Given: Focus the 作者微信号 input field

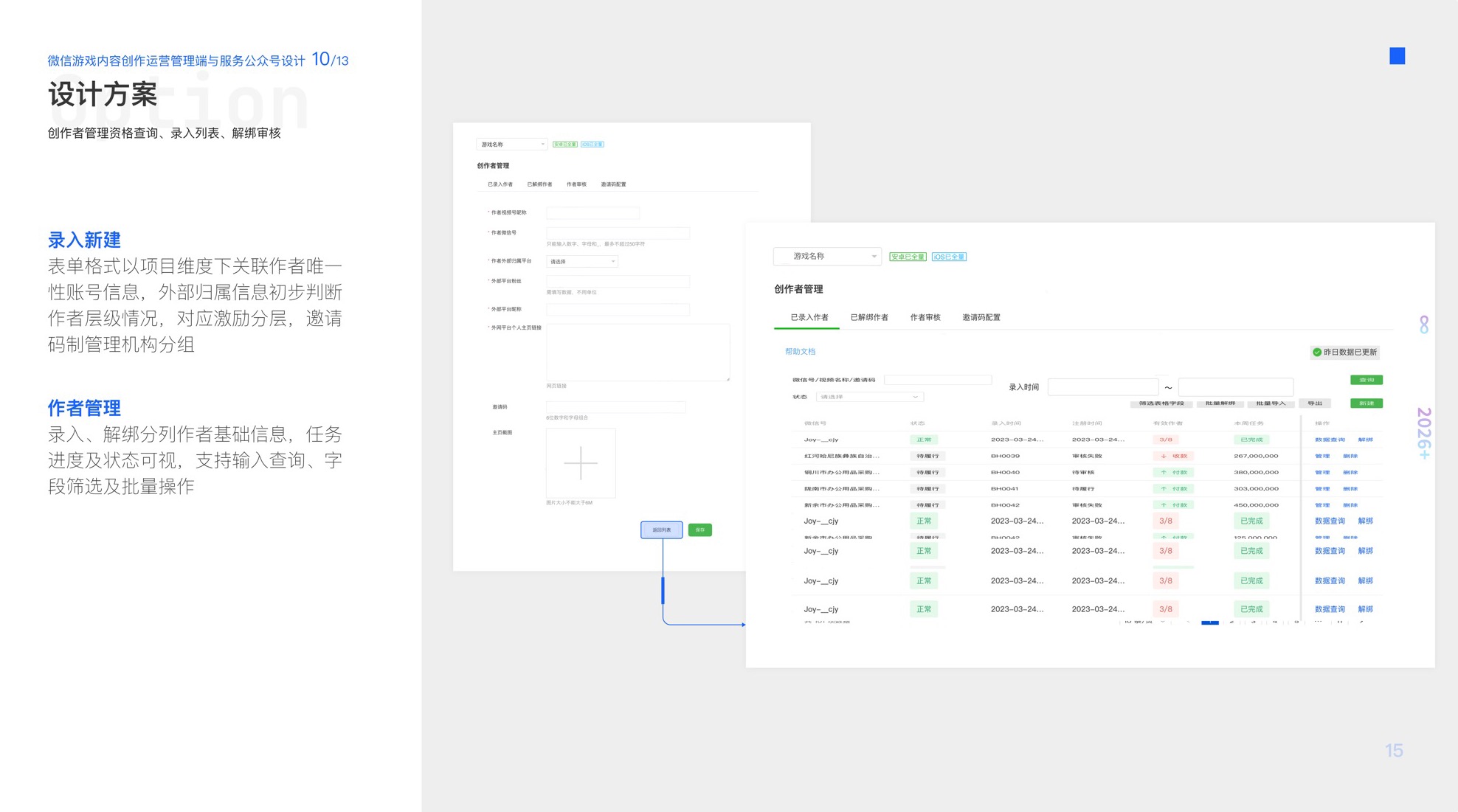Looking at the screenshot, I should pyautogui.click(x=618, y=233).
